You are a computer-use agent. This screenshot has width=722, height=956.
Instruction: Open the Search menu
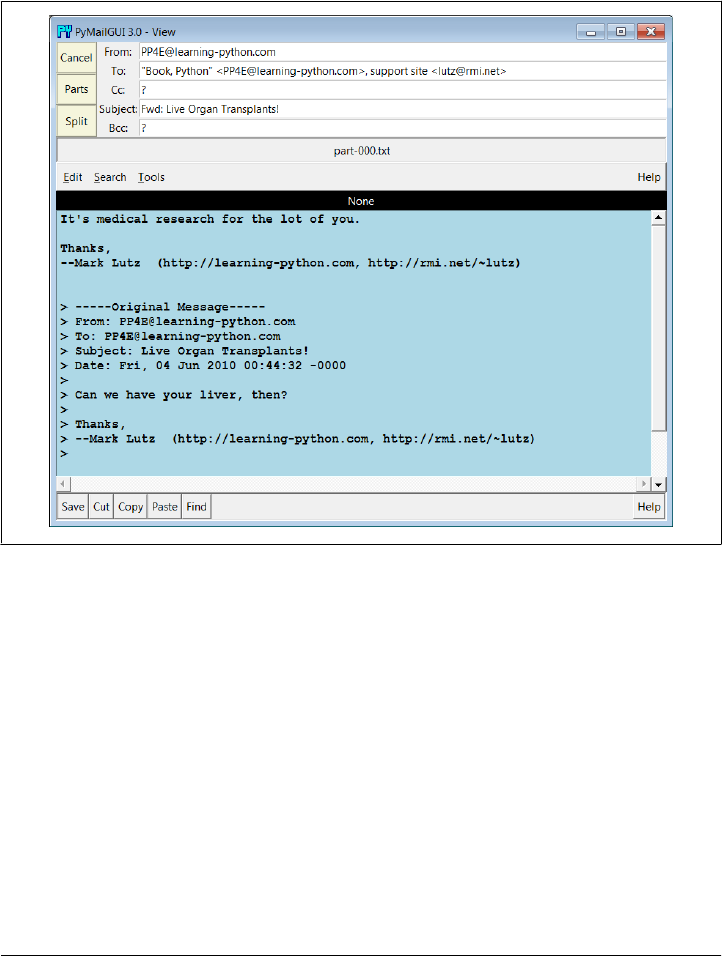[110, 177]
